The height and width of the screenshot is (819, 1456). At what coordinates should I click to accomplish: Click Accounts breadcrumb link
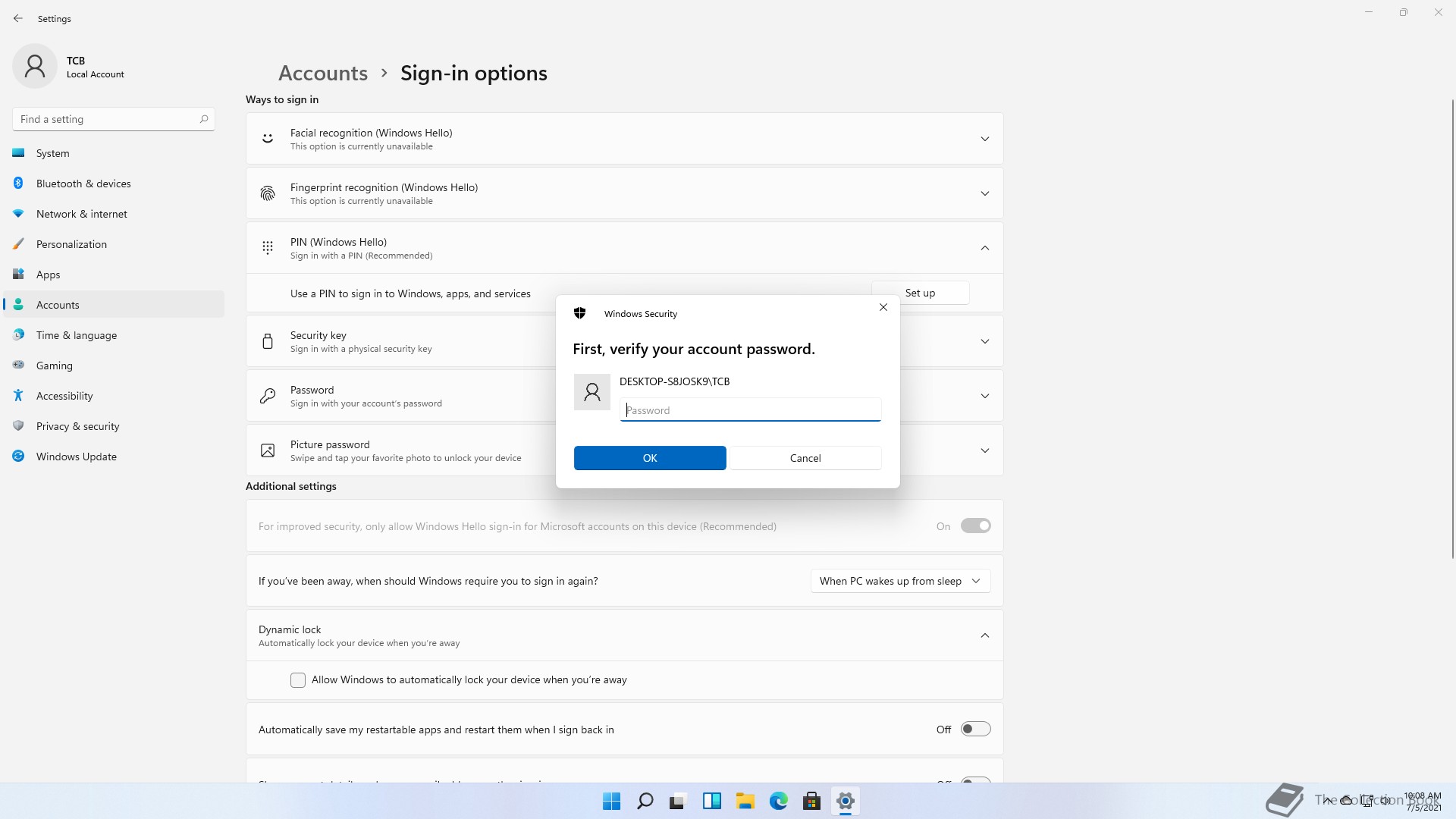coord(323,73)
